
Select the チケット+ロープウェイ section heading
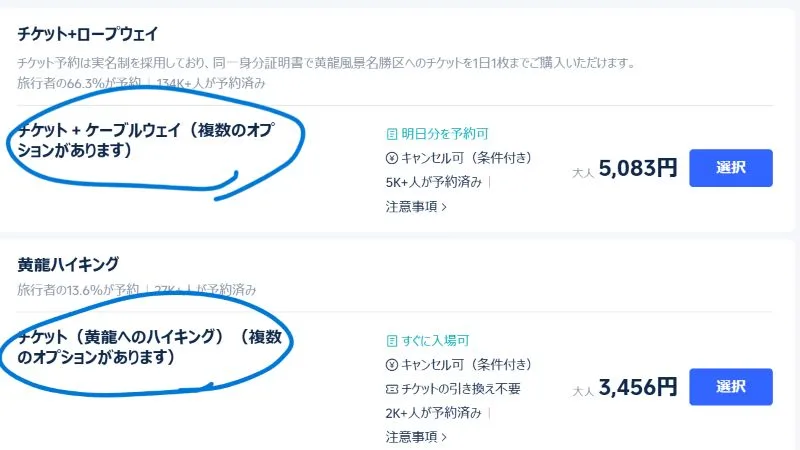tap(88, 35)
